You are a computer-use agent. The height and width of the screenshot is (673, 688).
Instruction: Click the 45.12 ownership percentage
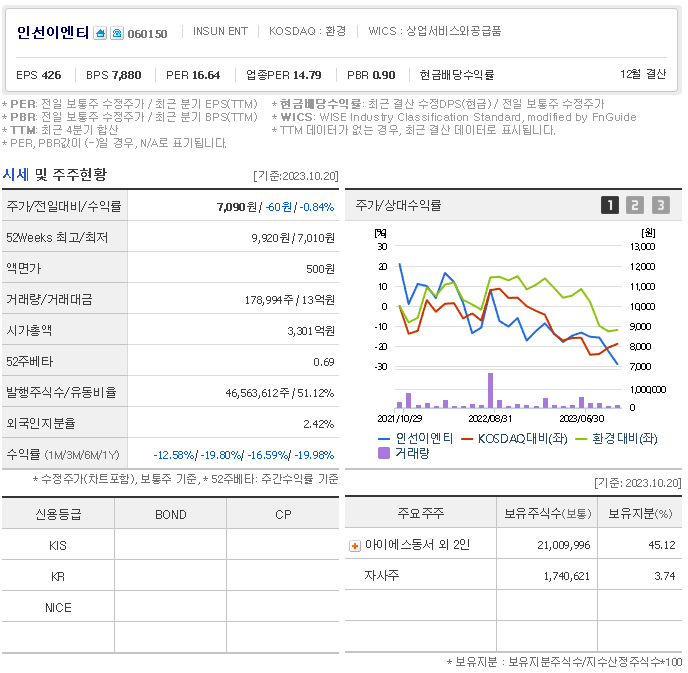662,545
